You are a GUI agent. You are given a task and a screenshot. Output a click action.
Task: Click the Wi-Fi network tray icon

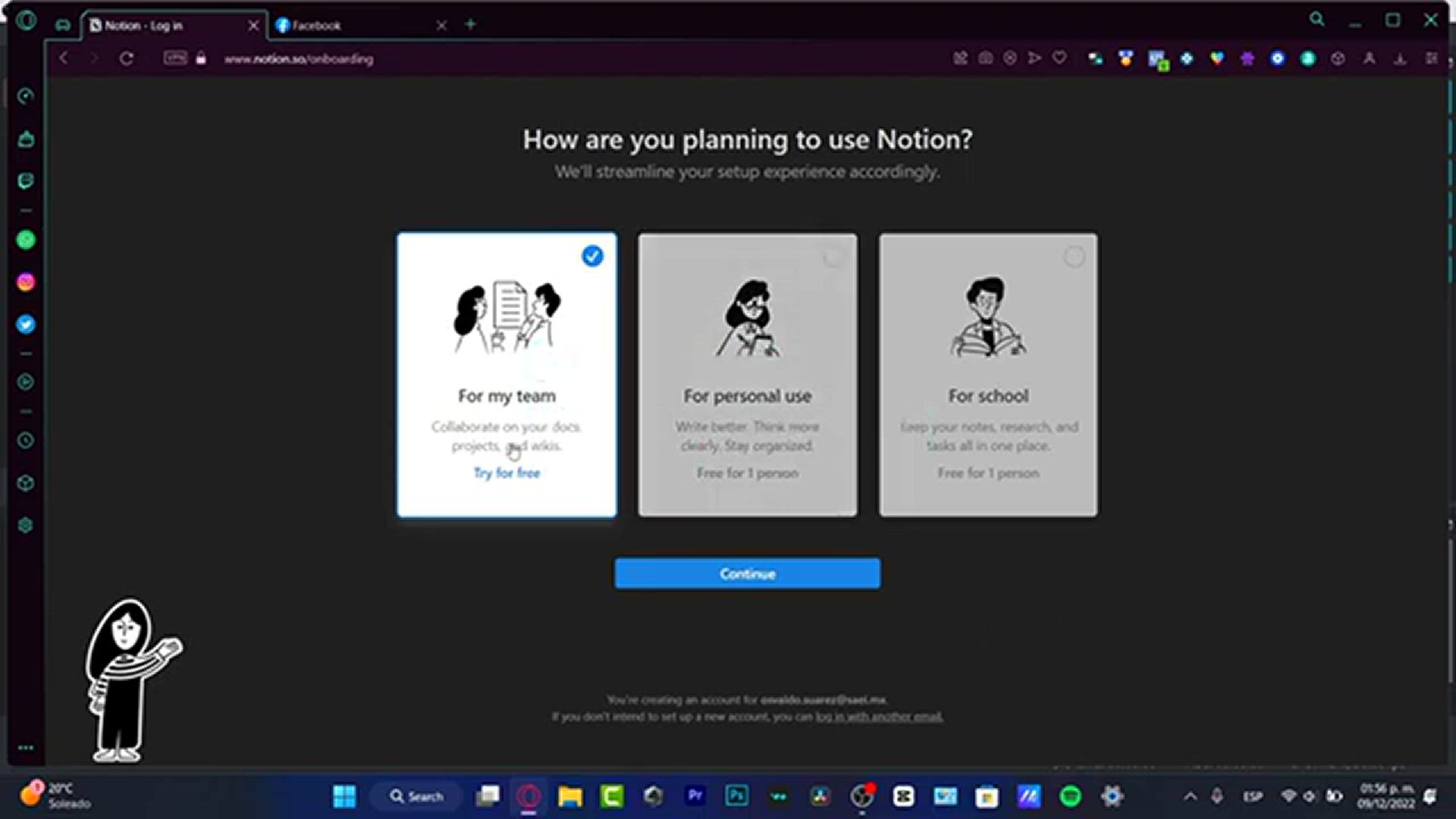[x=1288, y=796]
